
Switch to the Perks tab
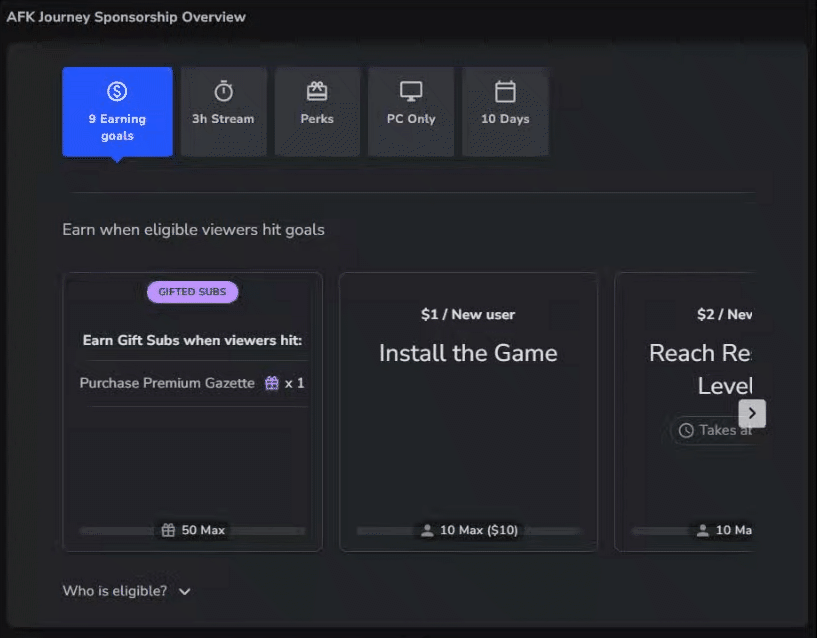click(x=317, y=112)
